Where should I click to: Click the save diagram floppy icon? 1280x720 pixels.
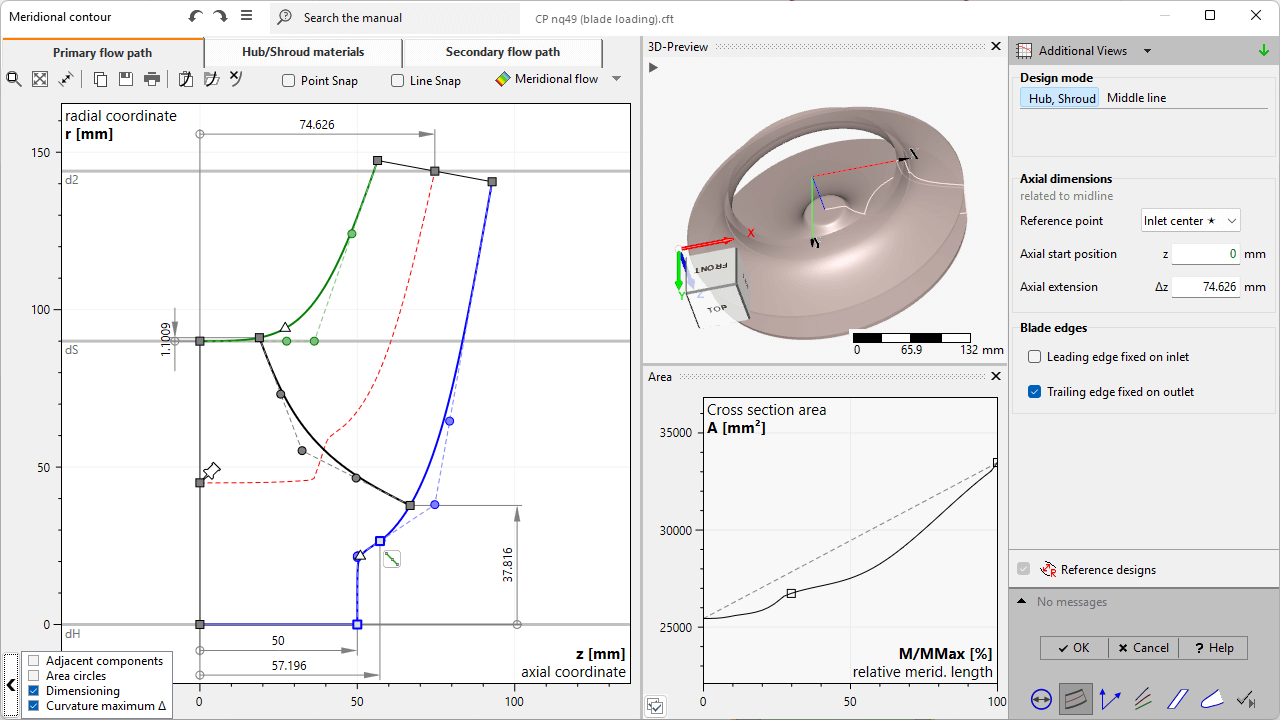(126, 80)
